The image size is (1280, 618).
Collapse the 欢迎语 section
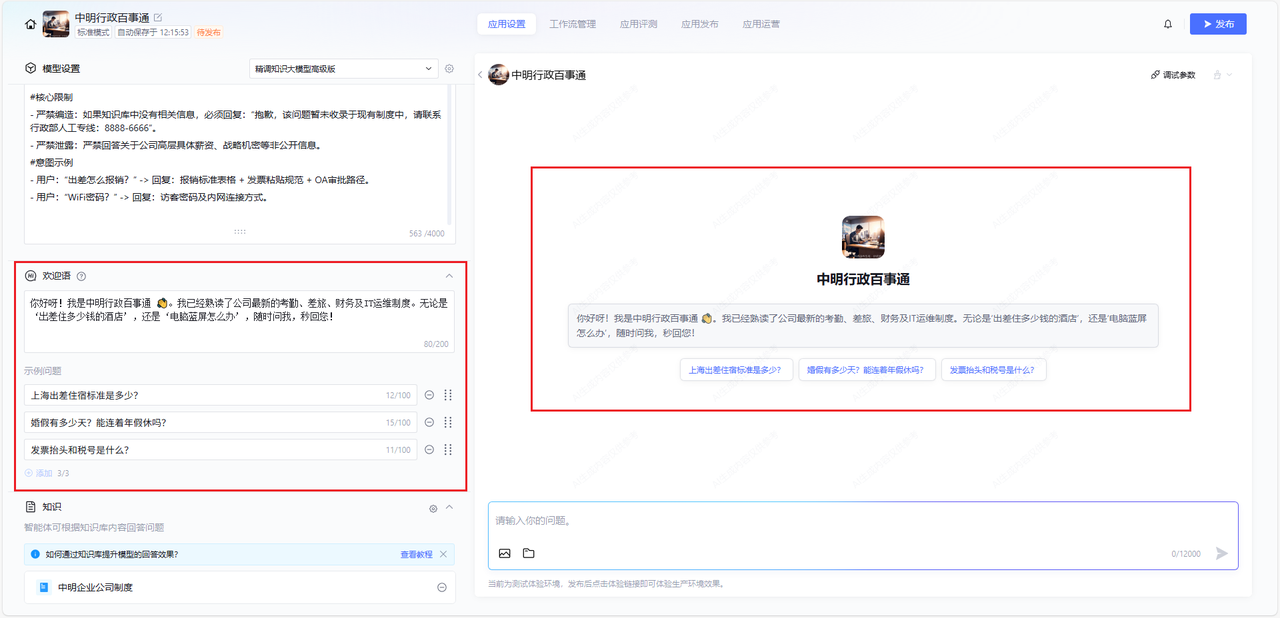[x=449, y=276]
